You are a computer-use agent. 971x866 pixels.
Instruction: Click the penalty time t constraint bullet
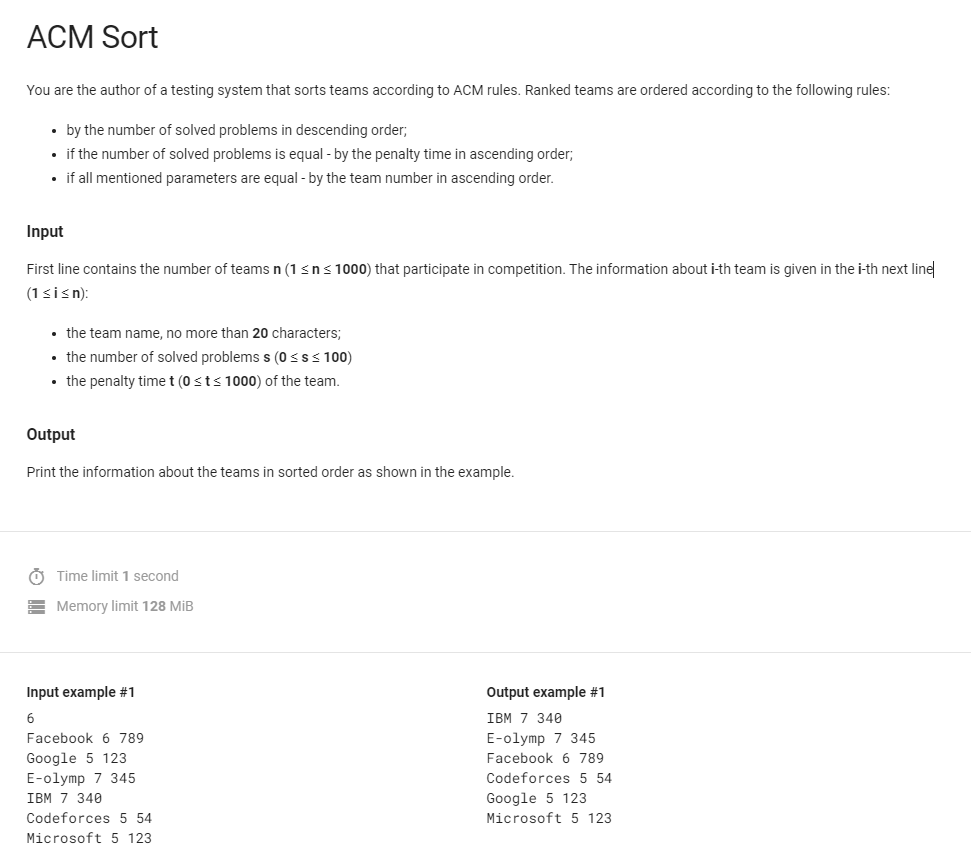click(203, 381)
